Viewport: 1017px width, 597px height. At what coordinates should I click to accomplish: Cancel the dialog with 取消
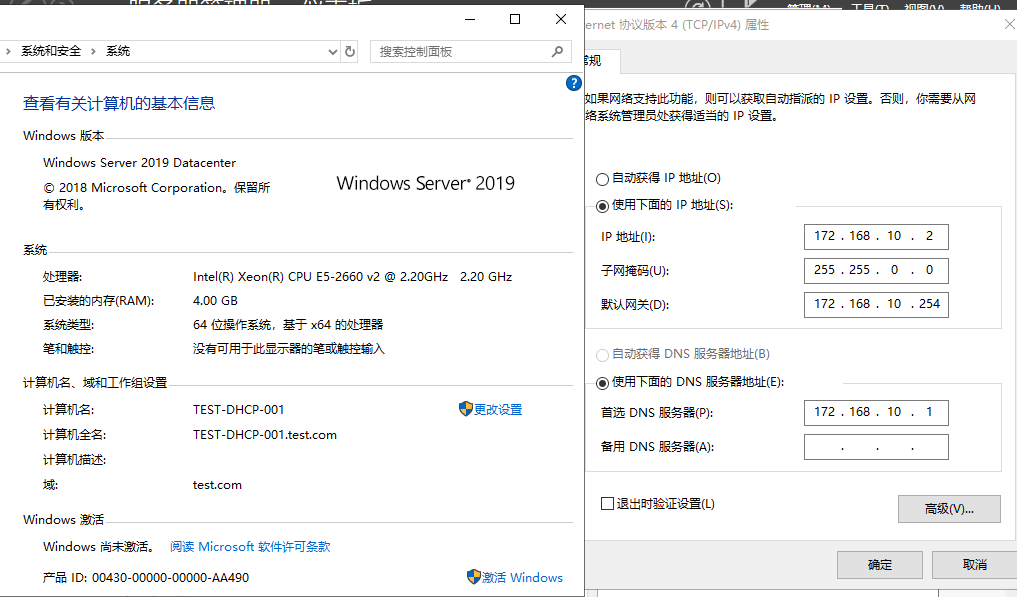pos(975,565)
